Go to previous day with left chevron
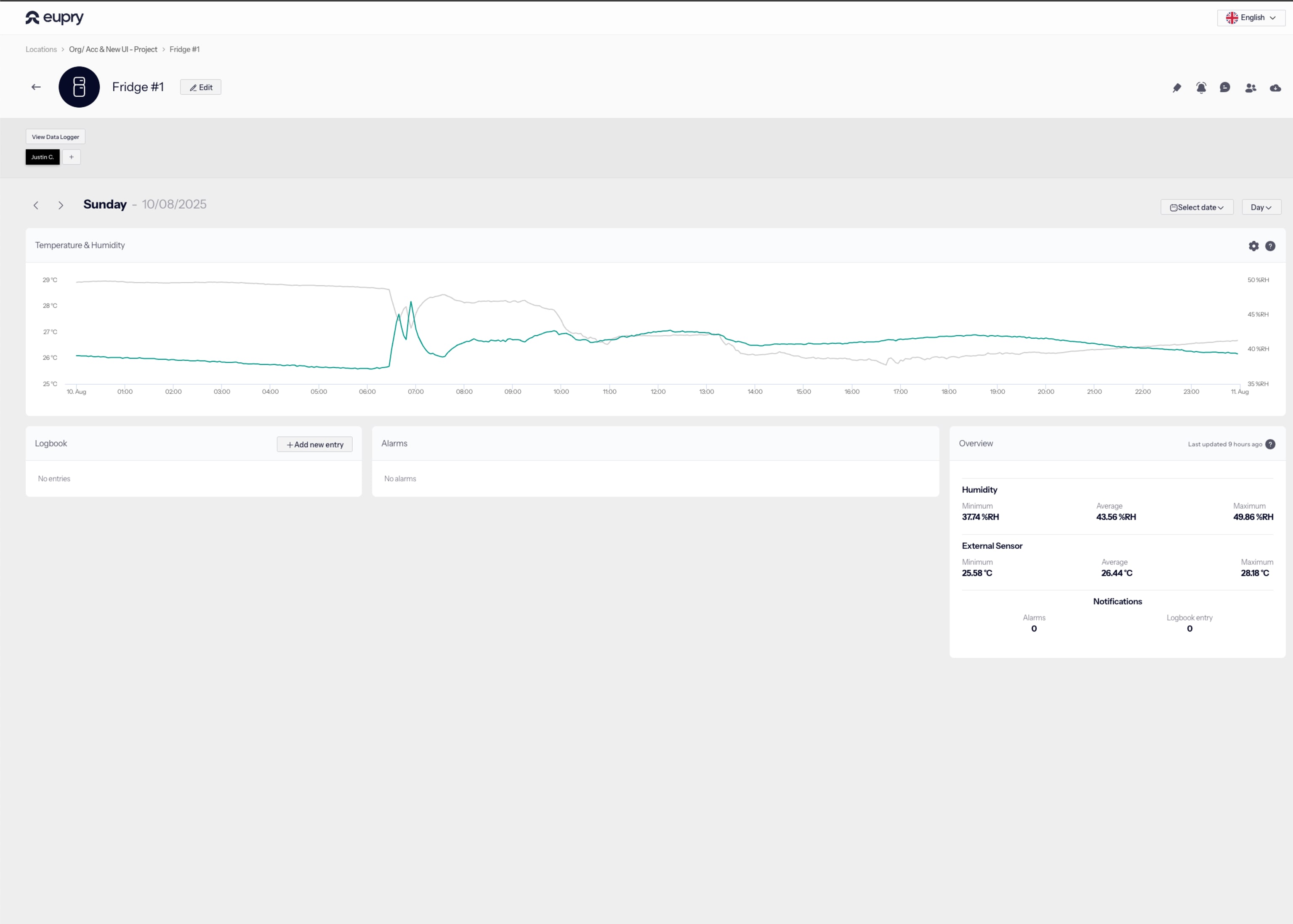The height and width of the screenshot is (924, 1293). (x=36, y=205)
